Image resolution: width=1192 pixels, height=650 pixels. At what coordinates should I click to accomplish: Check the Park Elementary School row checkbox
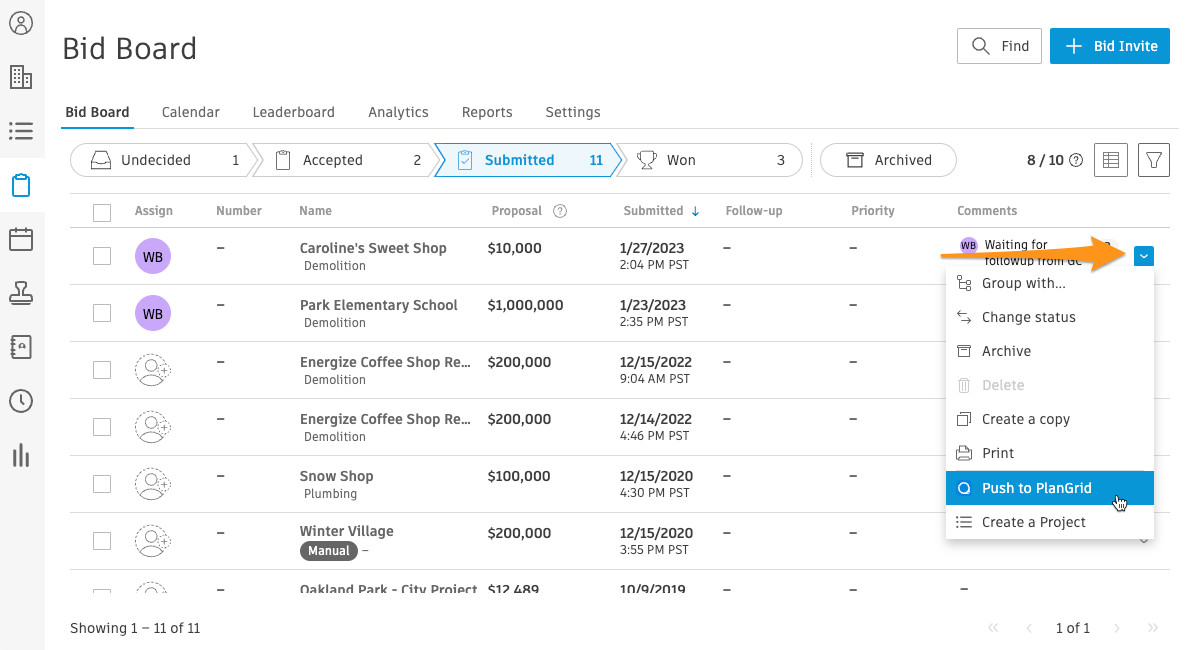coord(102,313)
